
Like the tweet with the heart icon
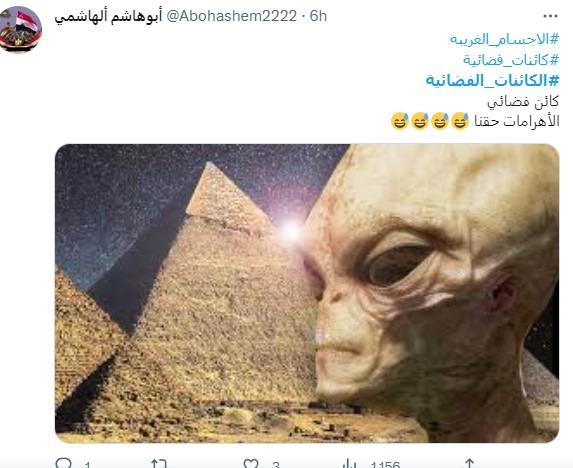point(251,463)
